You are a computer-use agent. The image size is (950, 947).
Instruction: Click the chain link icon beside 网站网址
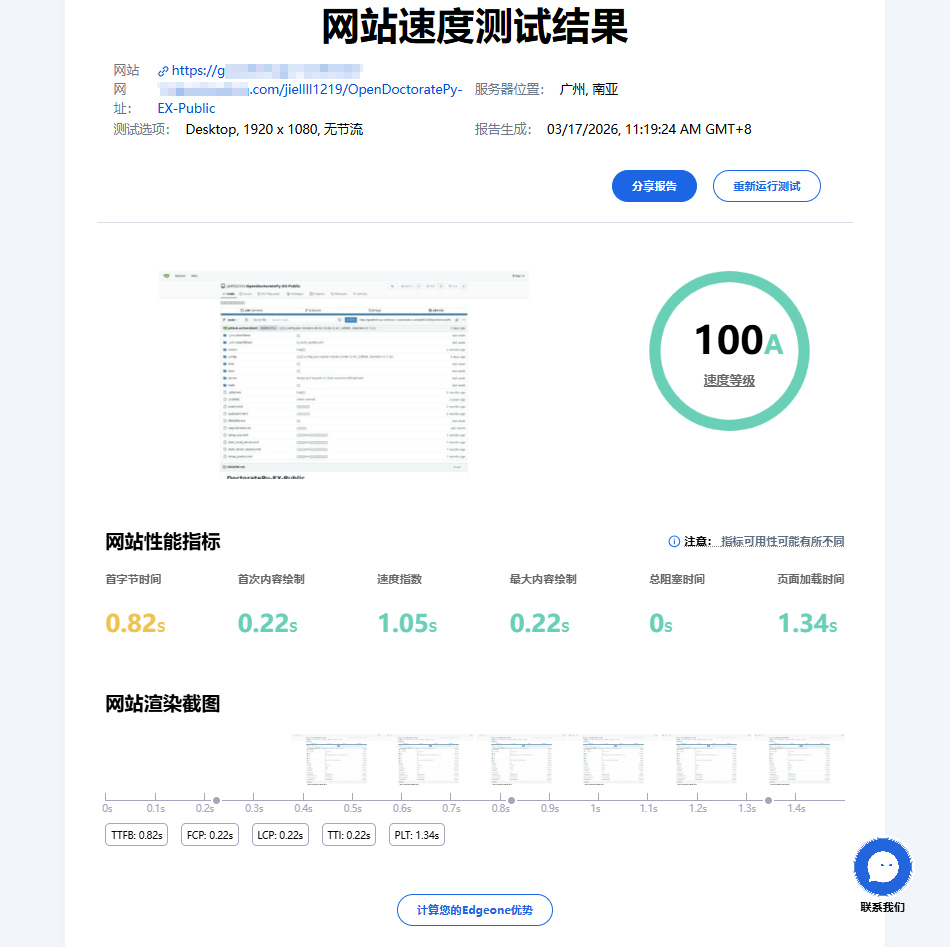point(163,70)
